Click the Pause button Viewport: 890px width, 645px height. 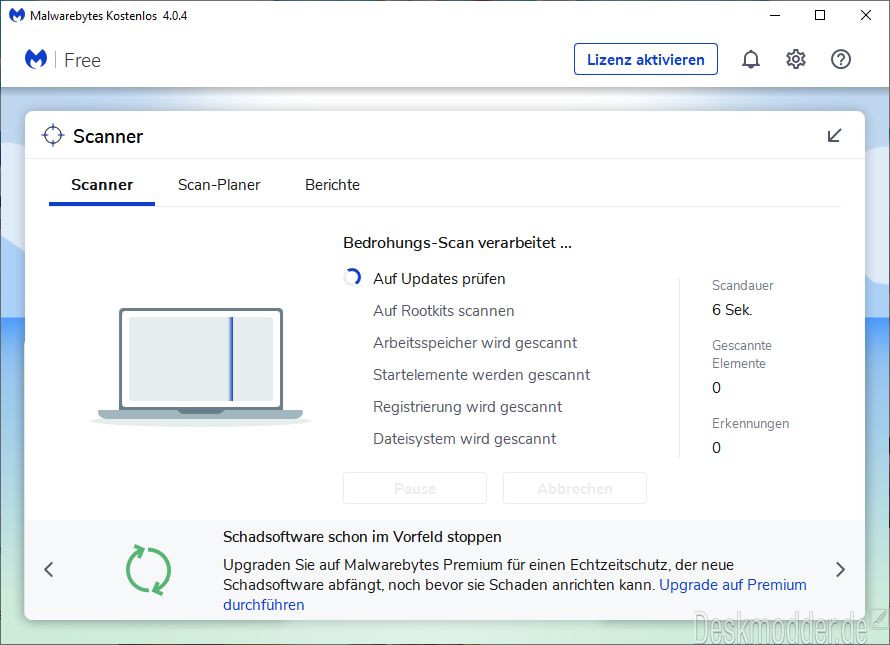[415, 488]
